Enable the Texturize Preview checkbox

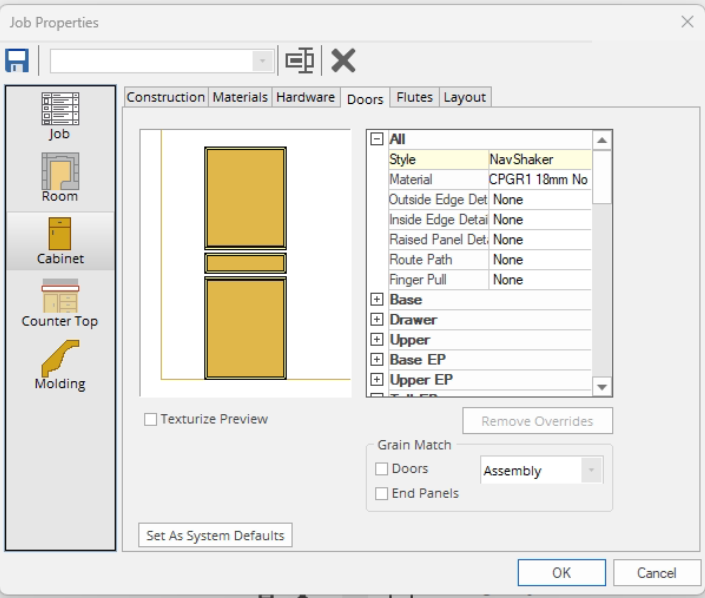point(151,419)
